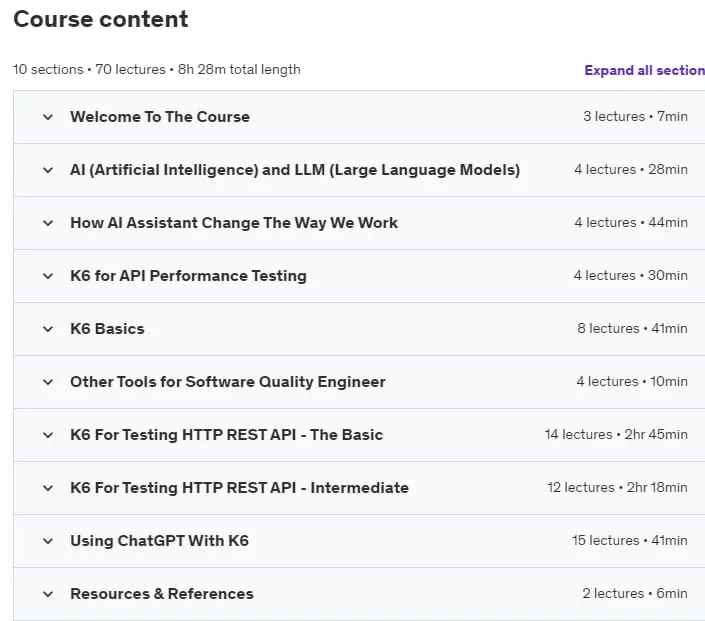
Task: Open K6 For Testing HTTP REST API - The Basic
Action: pos(227,435)
